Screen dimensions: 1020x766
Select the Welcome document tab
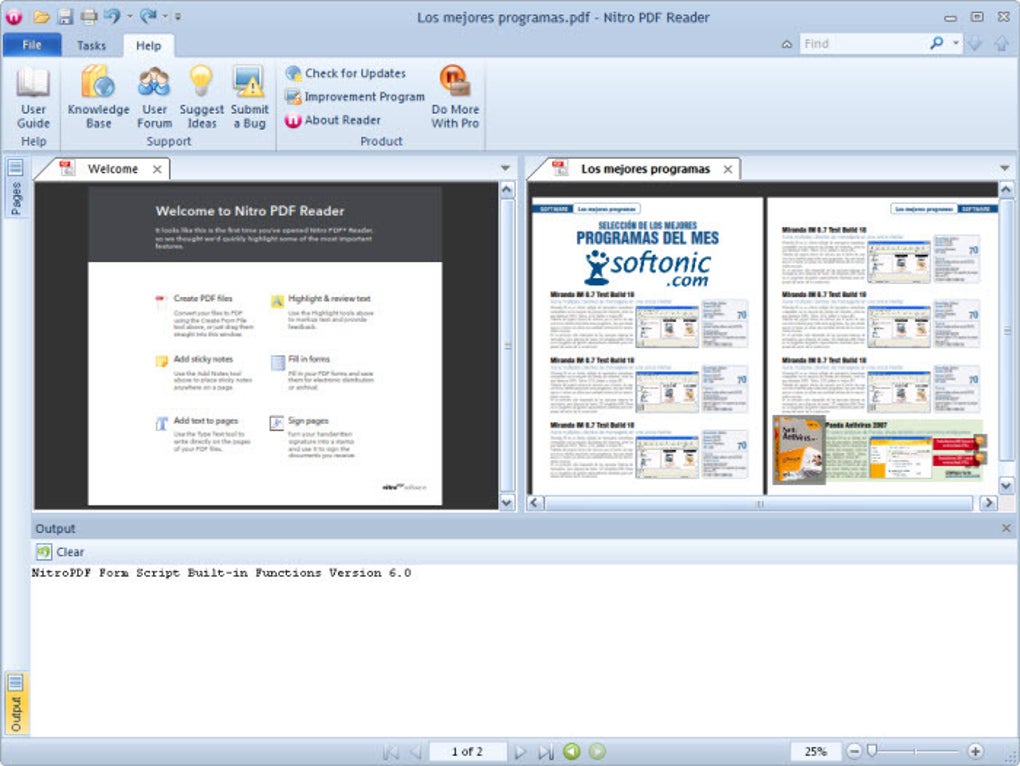pyautogui.click(x=102, y=169)
